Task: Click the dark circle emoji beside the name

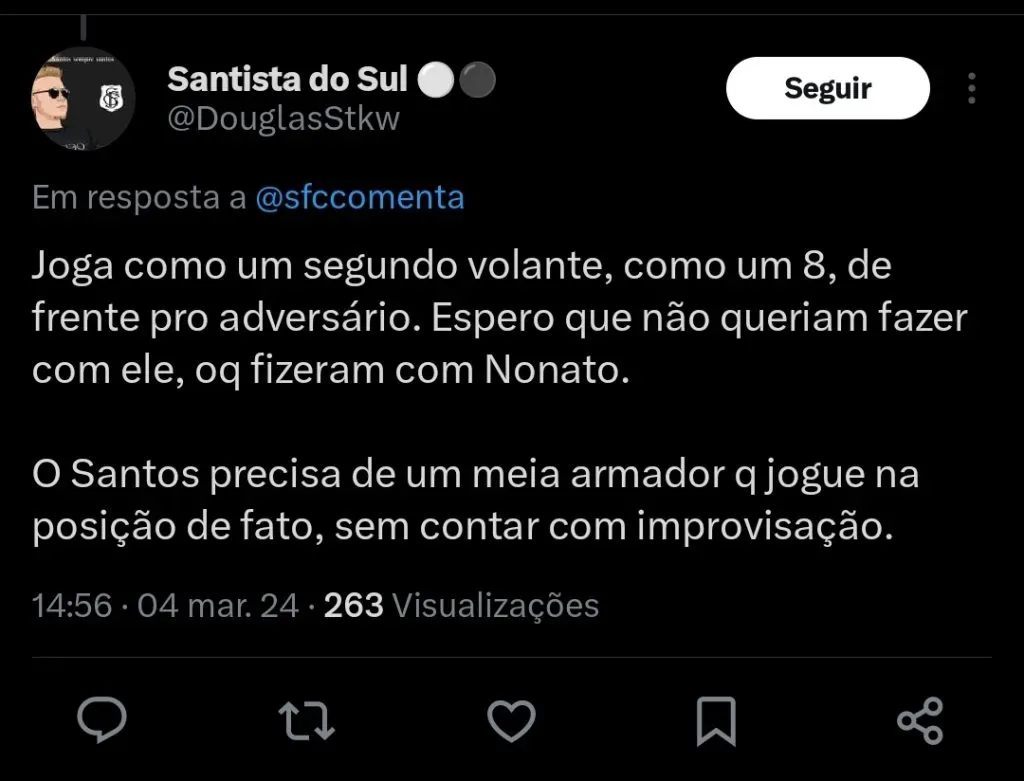Action: 478,81
